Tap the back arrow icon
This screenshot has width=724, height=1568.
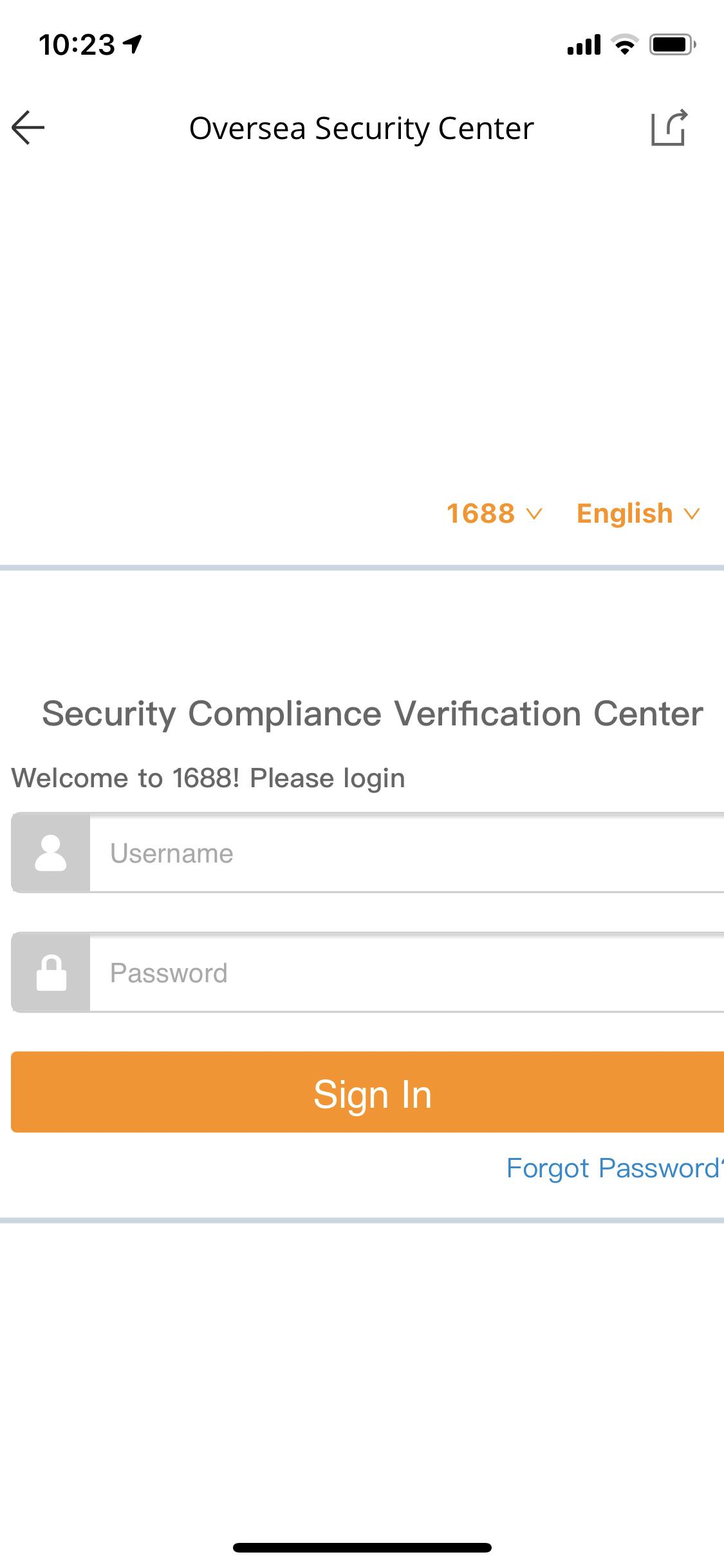click(28, 127)
